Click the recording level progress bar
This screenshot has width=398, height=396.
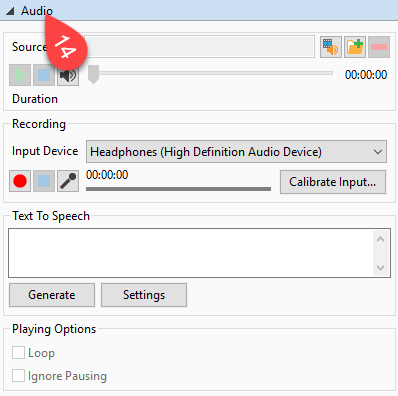click(x=178, y=189)
